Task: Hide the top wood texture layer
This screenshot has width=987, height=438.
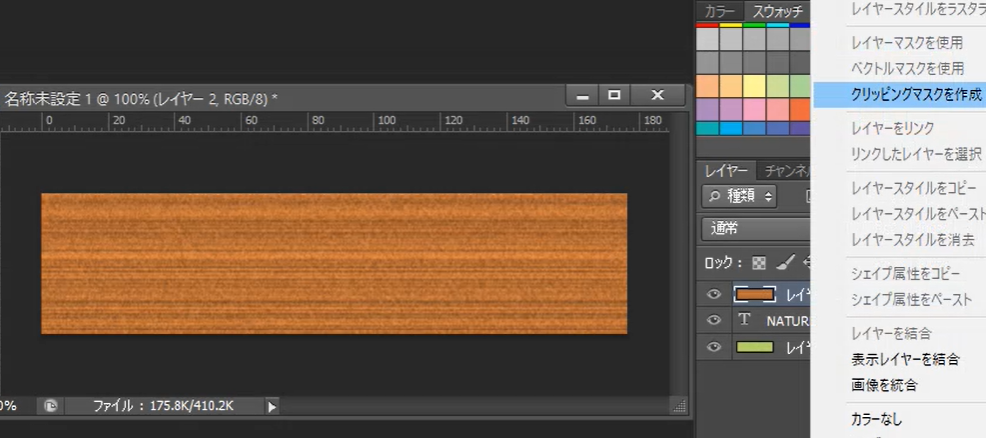Action: click(x=714, y=294)
